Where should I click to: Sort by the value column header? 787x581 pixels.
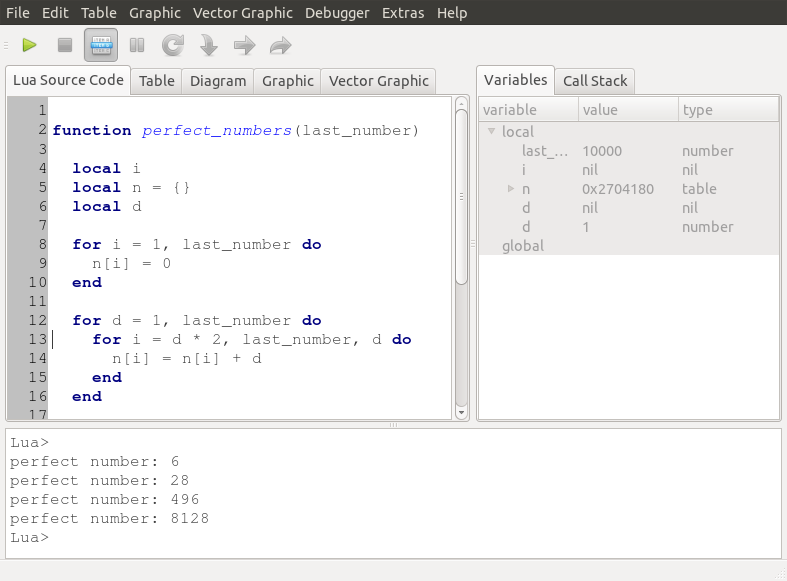tap(628, 109)
